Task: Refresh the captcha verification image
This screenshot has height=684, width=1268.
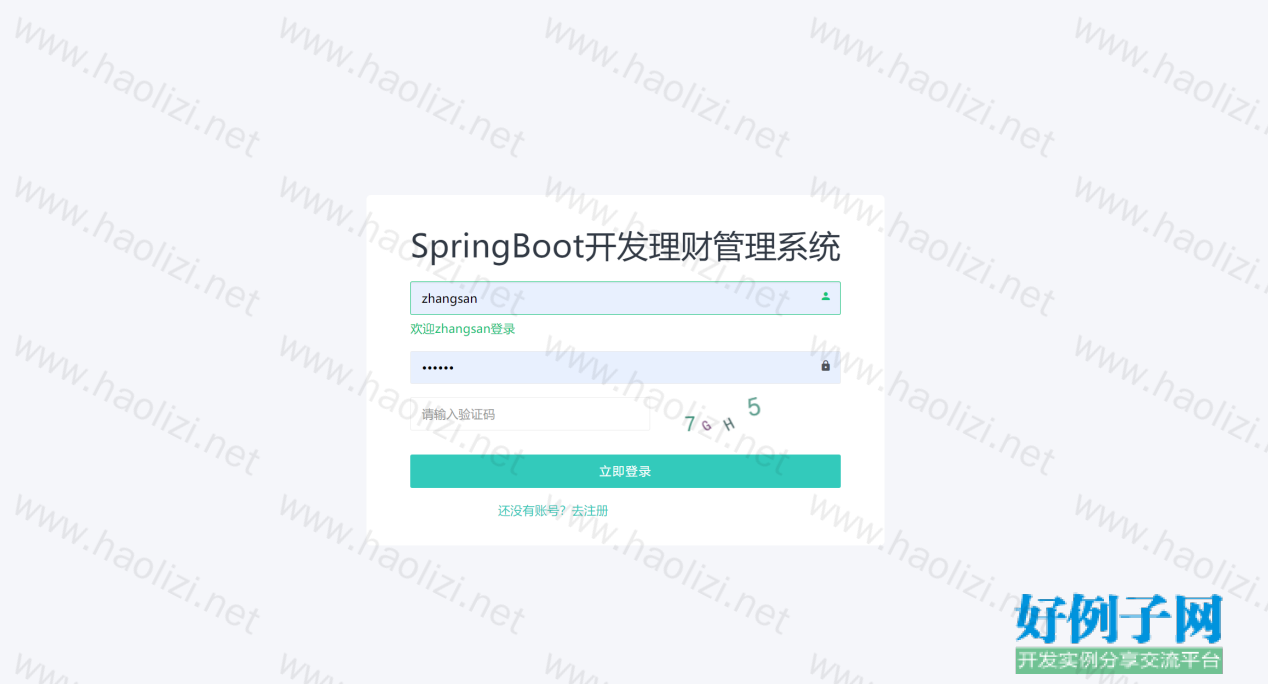Action: point(724,414)
